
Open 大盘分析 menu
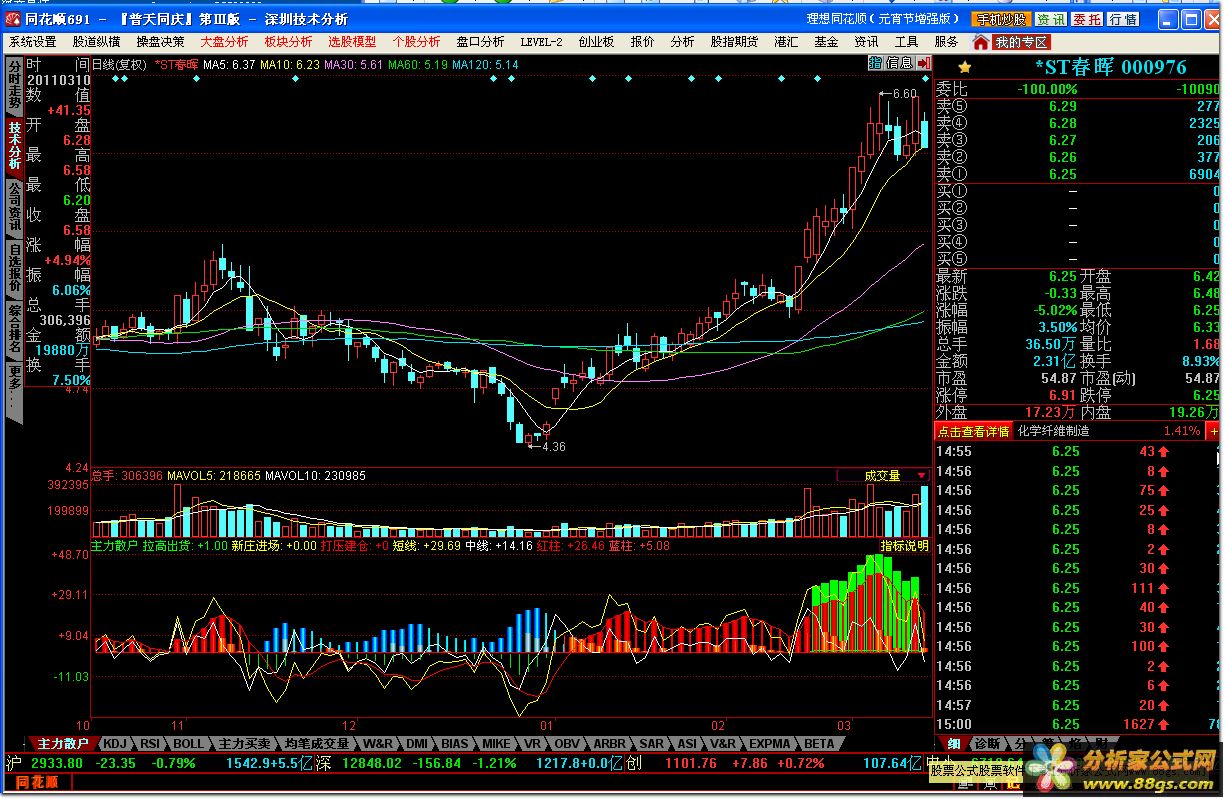point(224,42)
